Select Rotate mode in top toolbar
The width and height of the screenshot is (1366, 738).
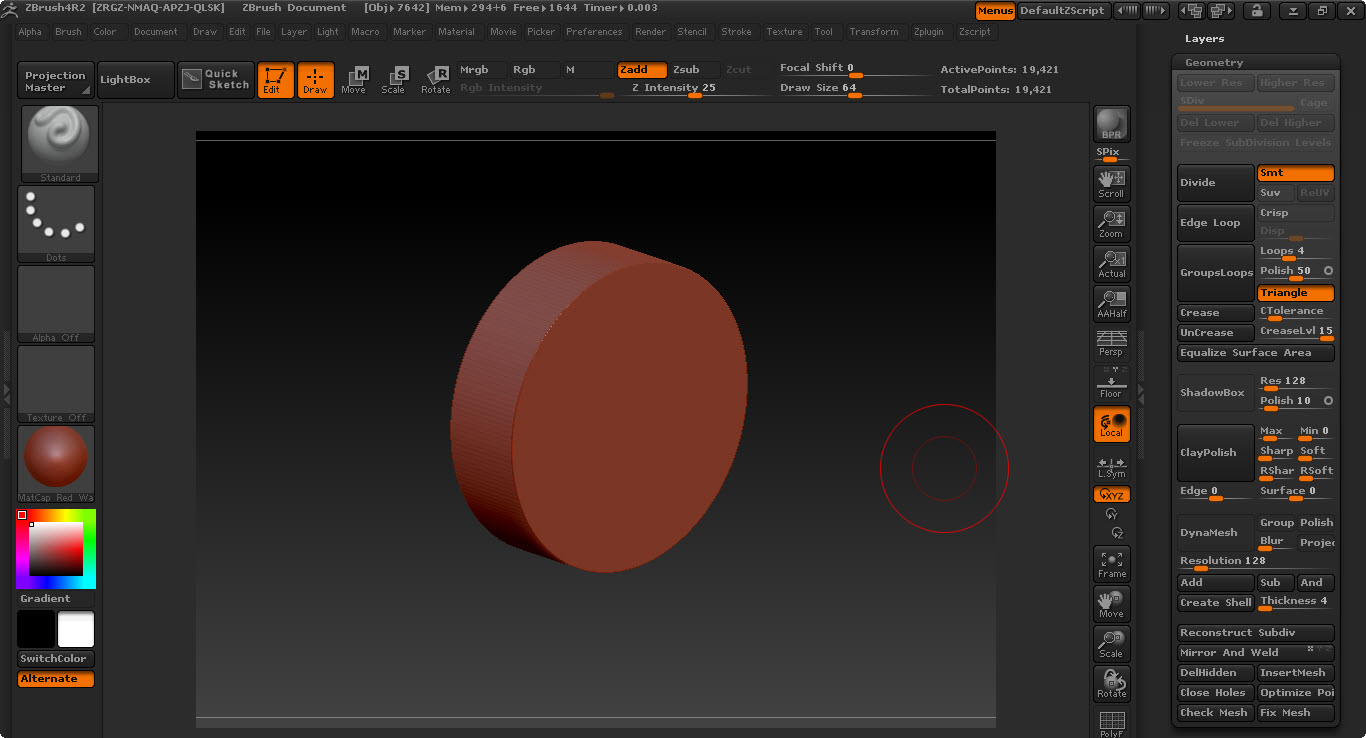click(435, 80)
